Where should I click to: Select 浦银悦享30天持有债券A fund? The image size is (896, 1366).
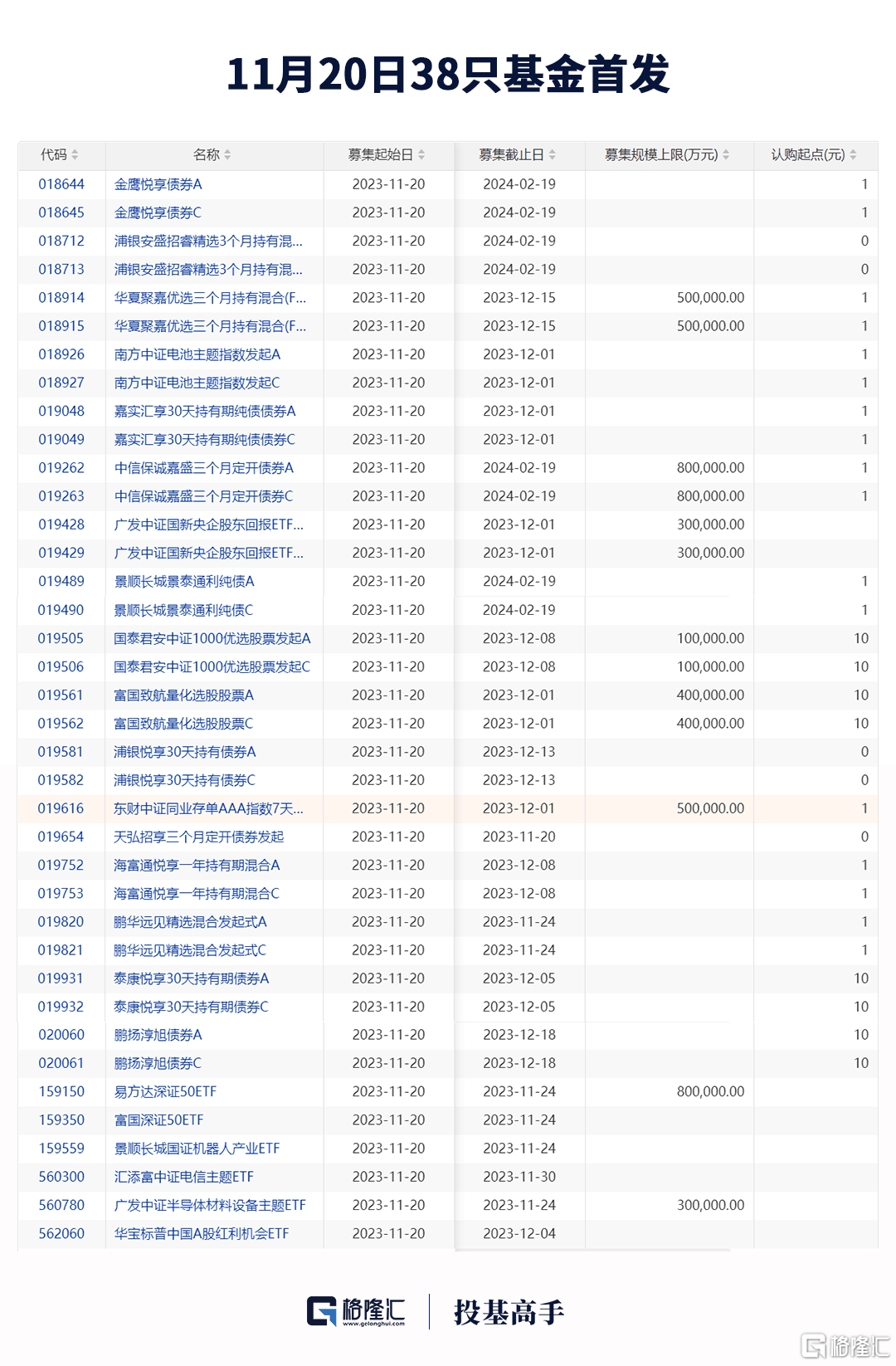(185, 752)
